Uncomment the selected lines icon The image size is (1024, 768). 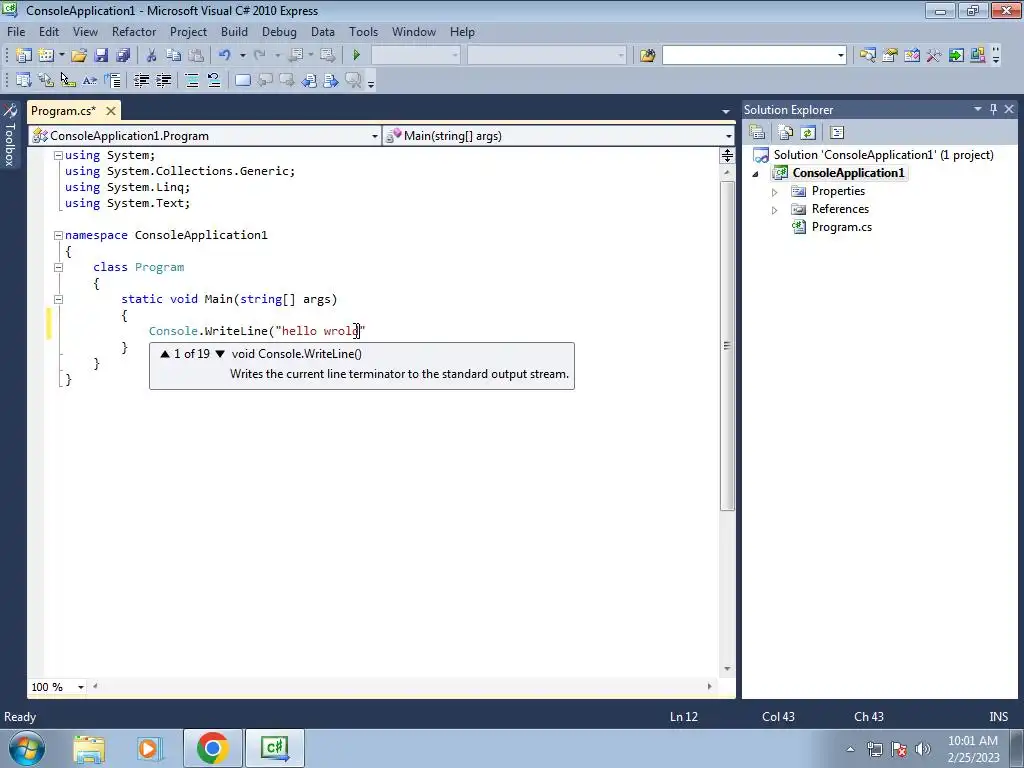(214, 80)
